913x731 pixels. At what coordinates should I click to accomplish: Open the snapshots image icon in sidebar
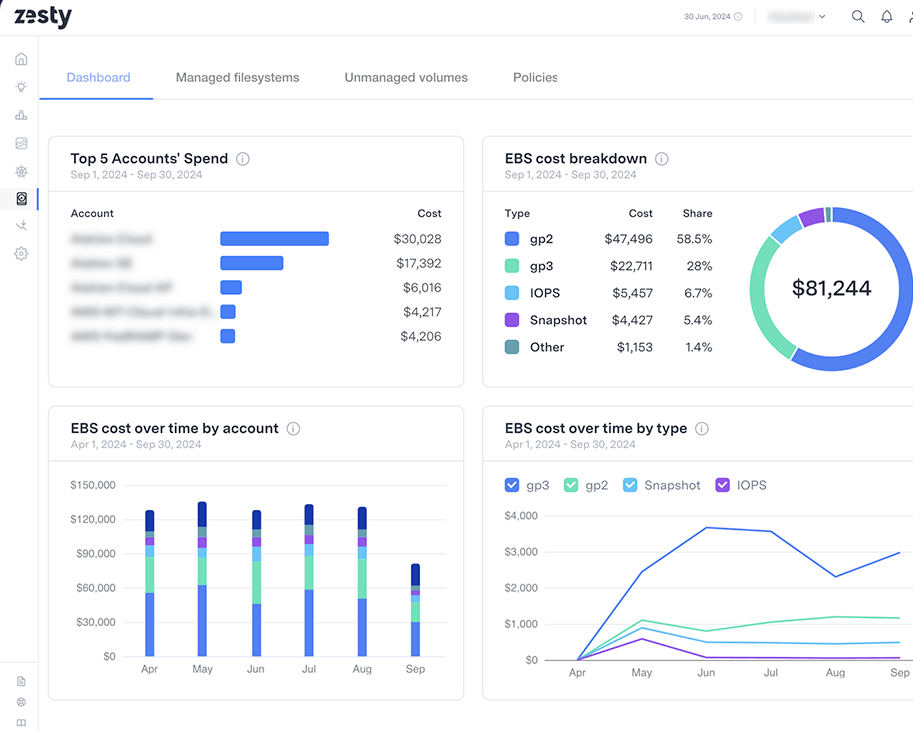[x=21, y=143]
